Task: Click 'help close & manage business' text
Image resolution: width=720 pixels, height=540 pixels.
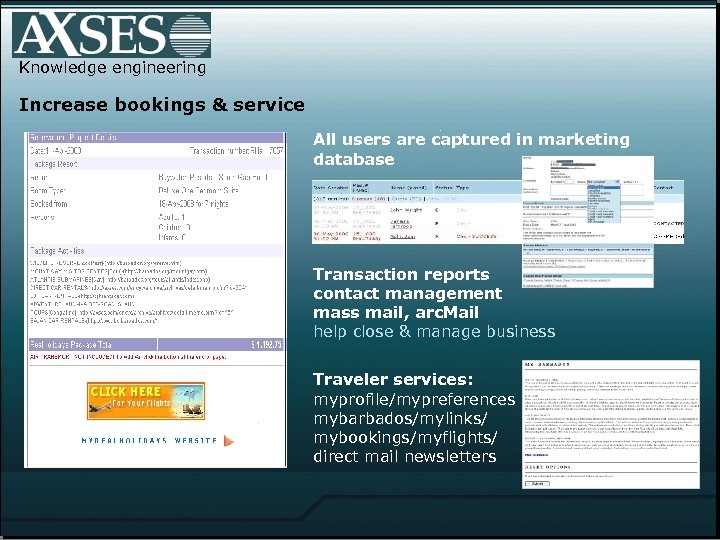Action: point(434,332)
